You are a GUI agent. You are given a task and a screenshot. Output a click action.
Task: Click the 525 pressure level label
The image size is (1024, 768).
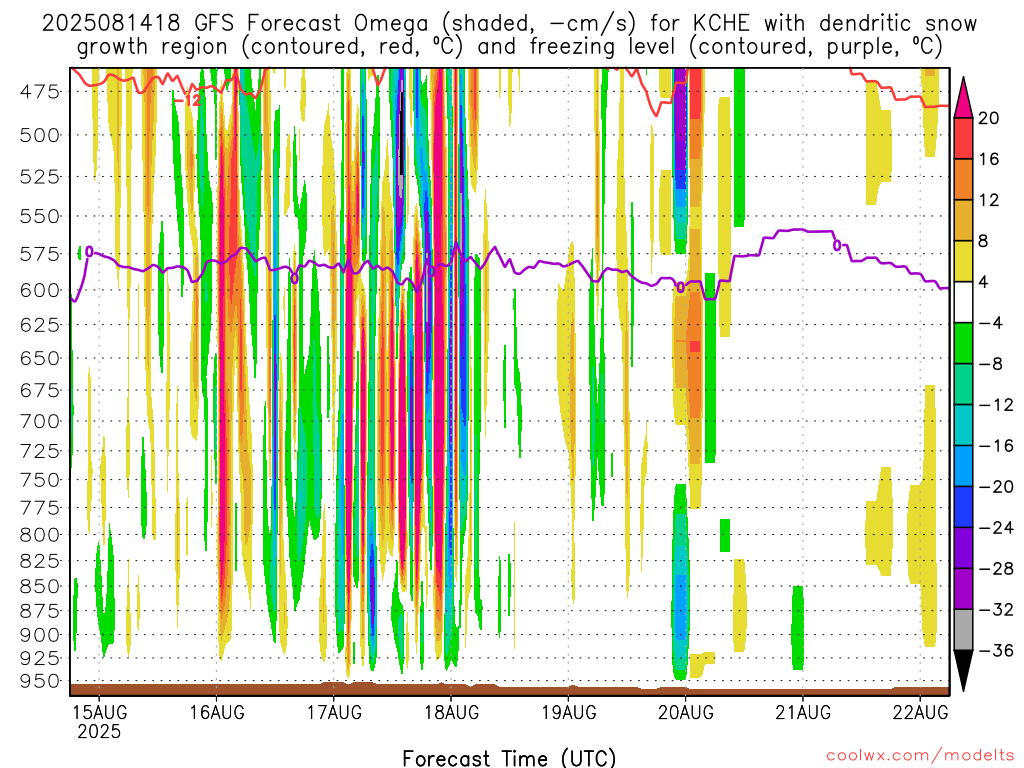[x=40, y=176]
